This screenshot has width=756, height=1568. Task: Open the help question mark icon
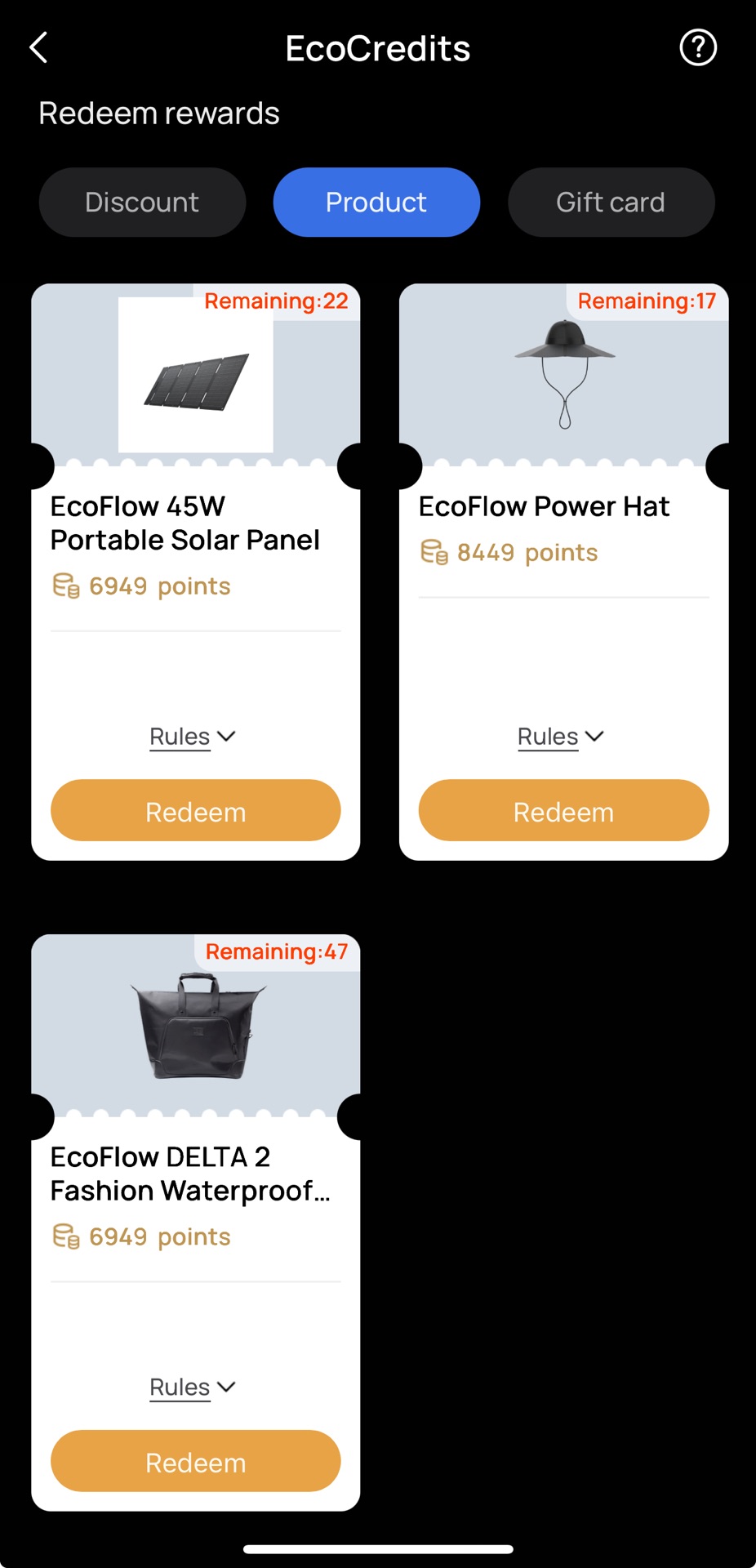[x=698, y=47]
